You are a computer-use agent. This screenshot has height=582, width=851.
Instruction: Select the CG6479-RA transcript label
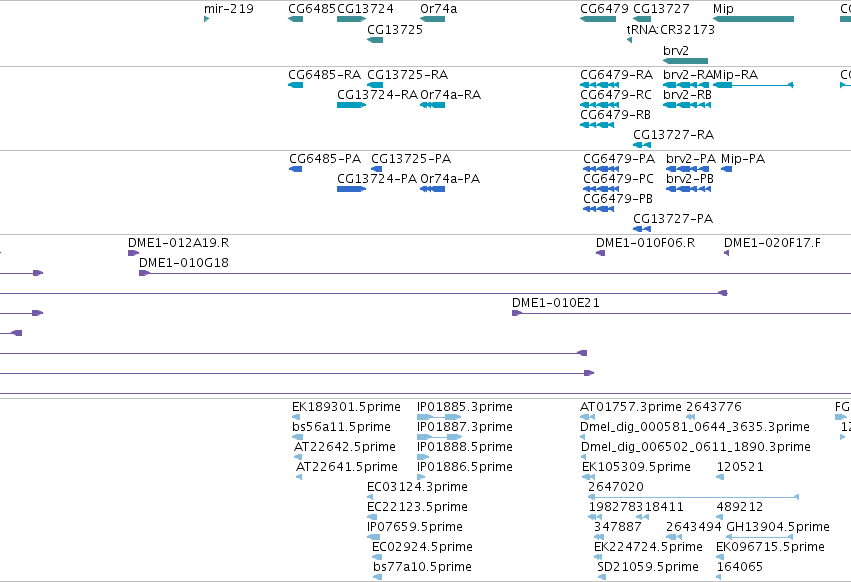617,74
